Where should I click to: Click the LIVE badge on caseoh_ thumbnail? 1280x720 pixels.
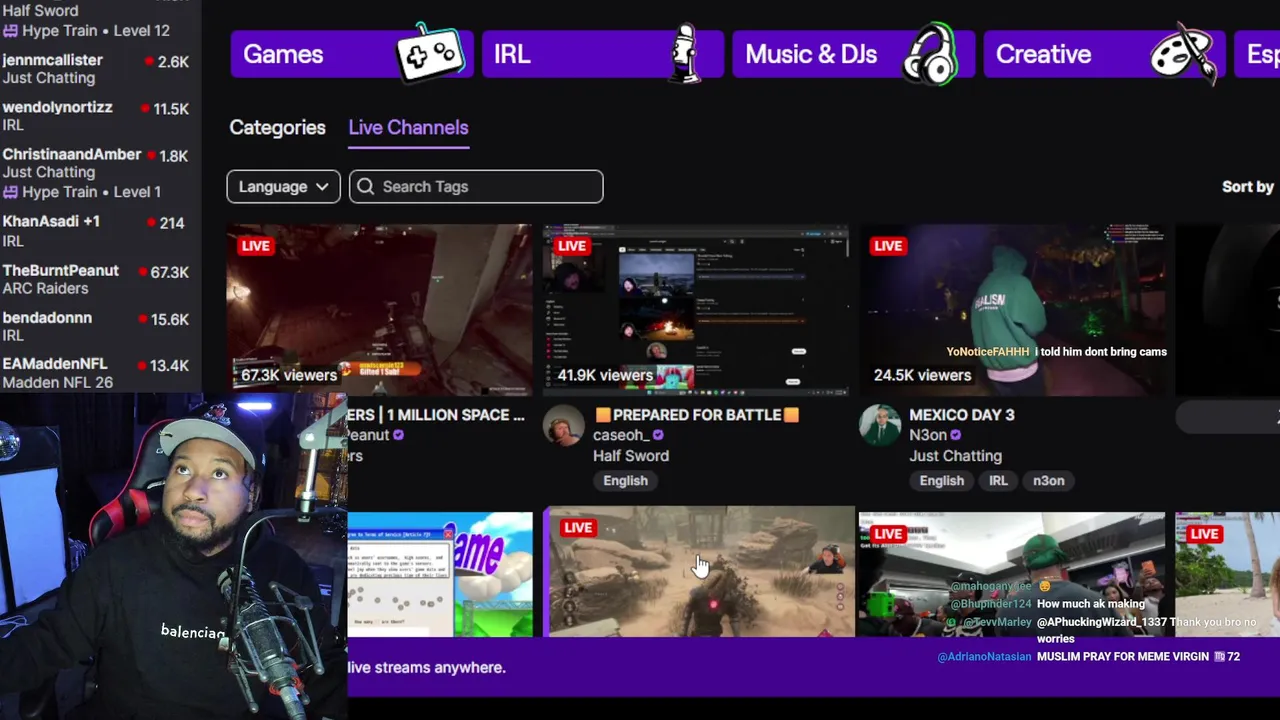572,245
